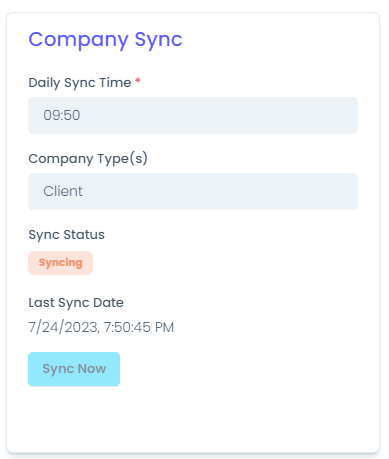Select the Client value in Company Type(s)
Screen dimensions: 389x459
point(63,191)
